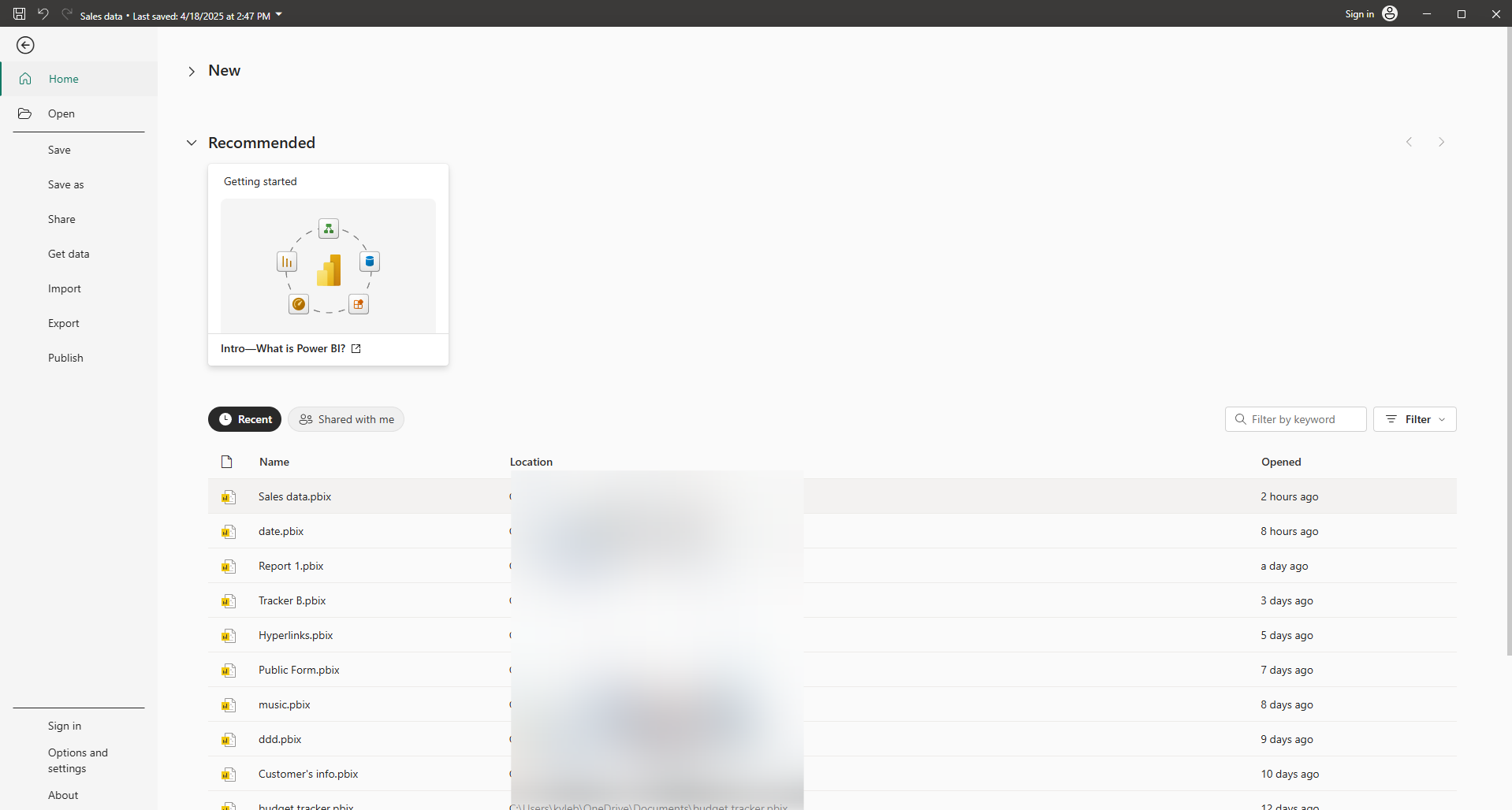
Task: Open the Public Form.pbix file
Action: pyautogui.click(x=299, y=670)
